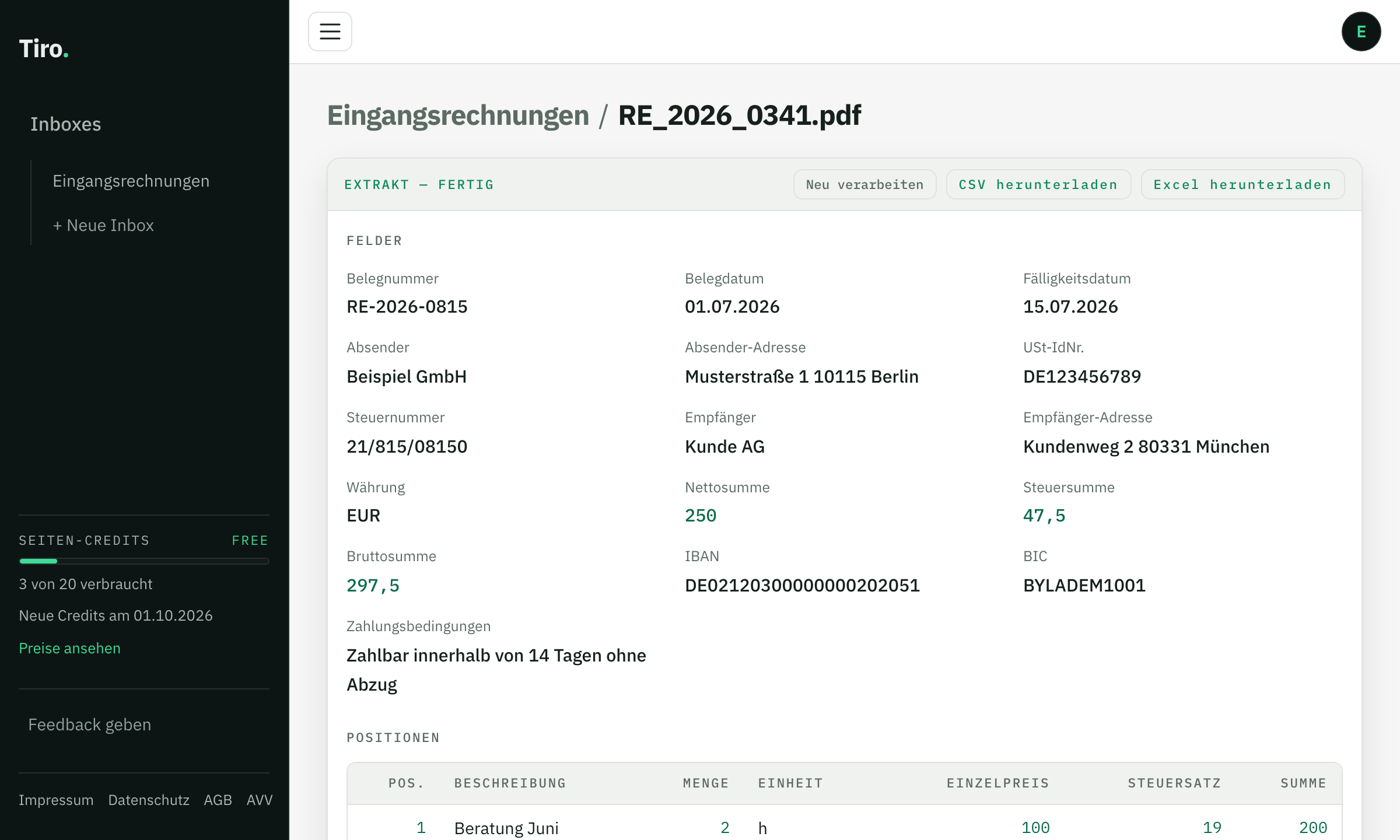Open the AVV link
Image resolution: width=1400 pixels, height=840 pixels.
click(x=260, y=800)
